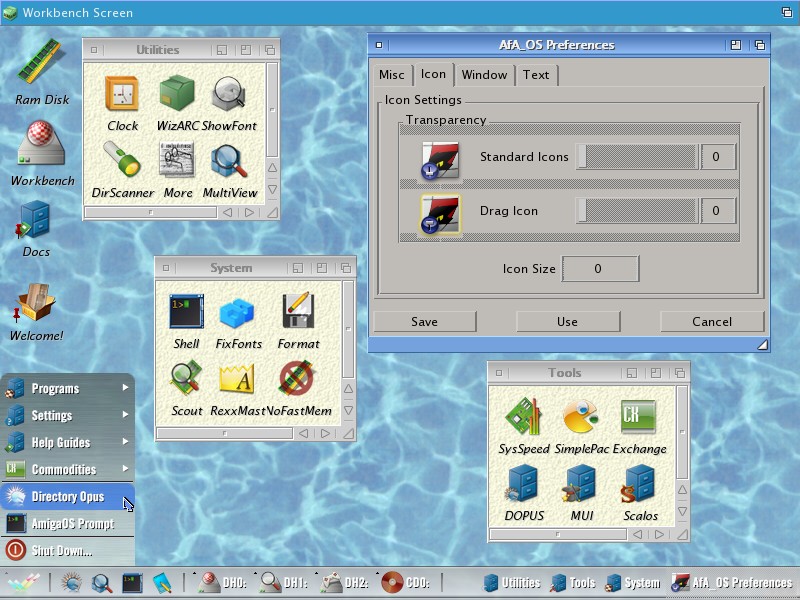The image size is (800, 600).
Task: Expand the Settings submenu
Action: click(x=67, y=415)
